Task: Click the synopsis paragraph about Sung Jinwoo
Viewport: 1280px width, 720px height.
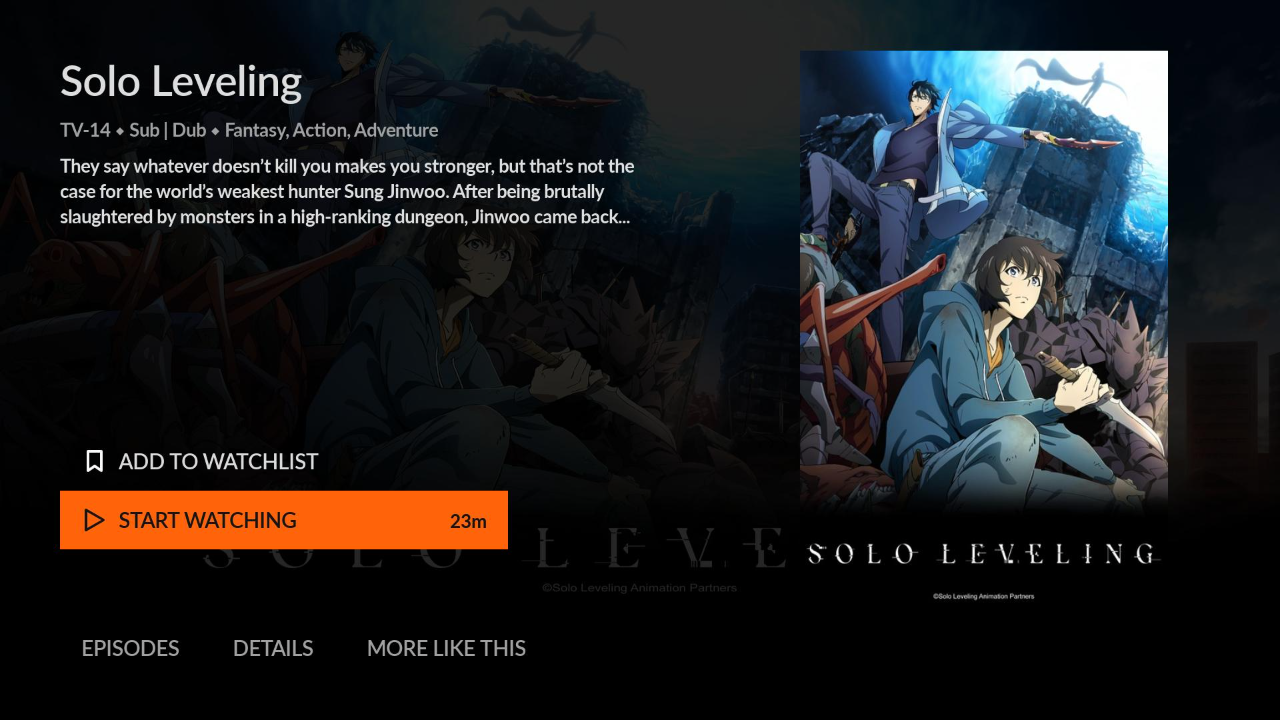Action: [x=347, y=191]
